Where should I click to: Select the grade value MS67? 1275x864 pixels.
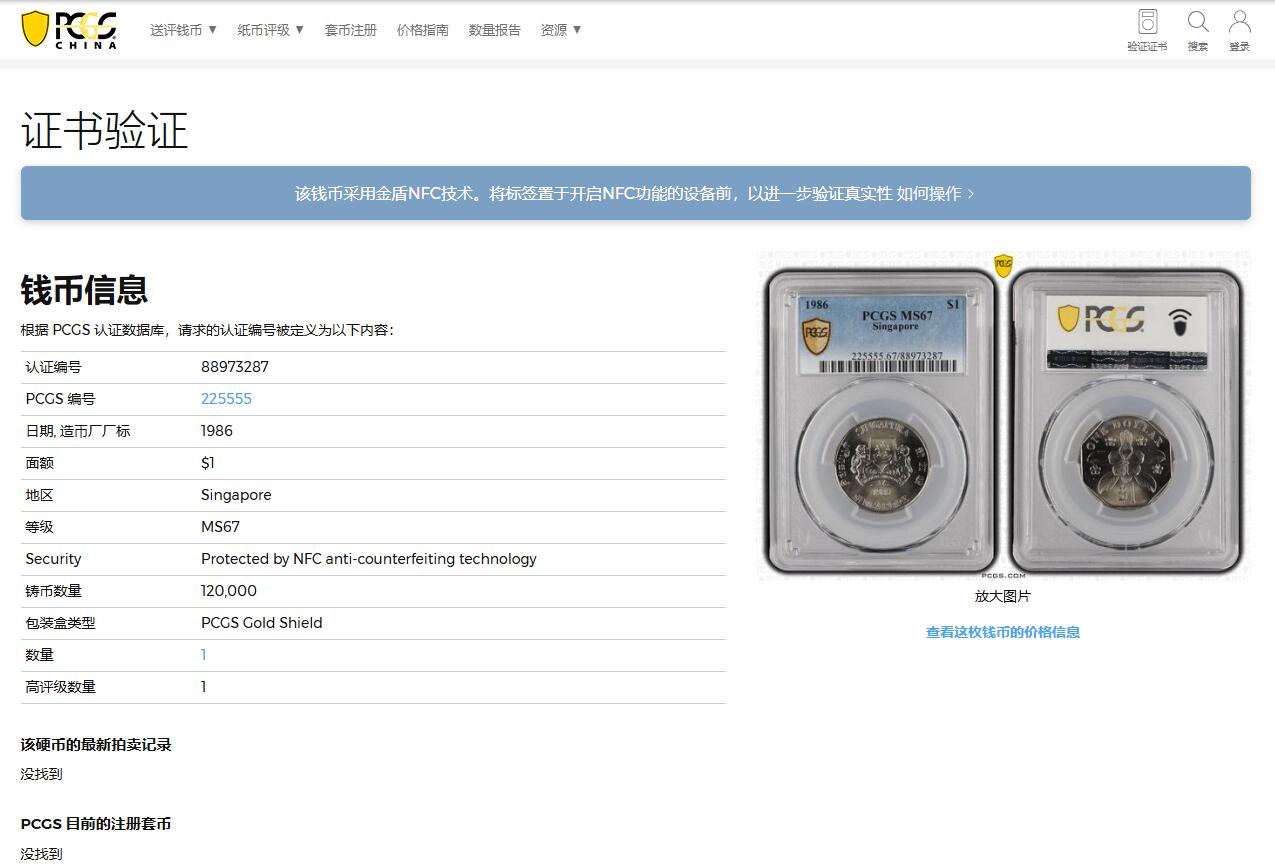click(x=220, y=527)
